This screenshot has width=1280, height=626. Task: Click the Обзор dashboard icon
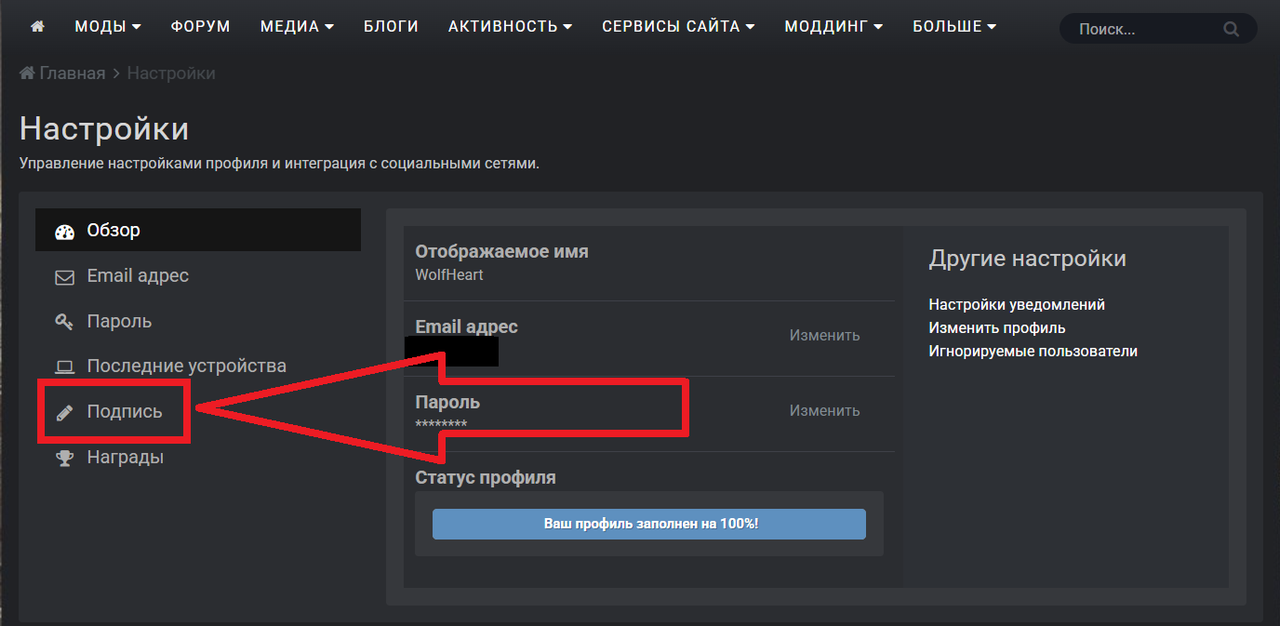click(65, 231)
